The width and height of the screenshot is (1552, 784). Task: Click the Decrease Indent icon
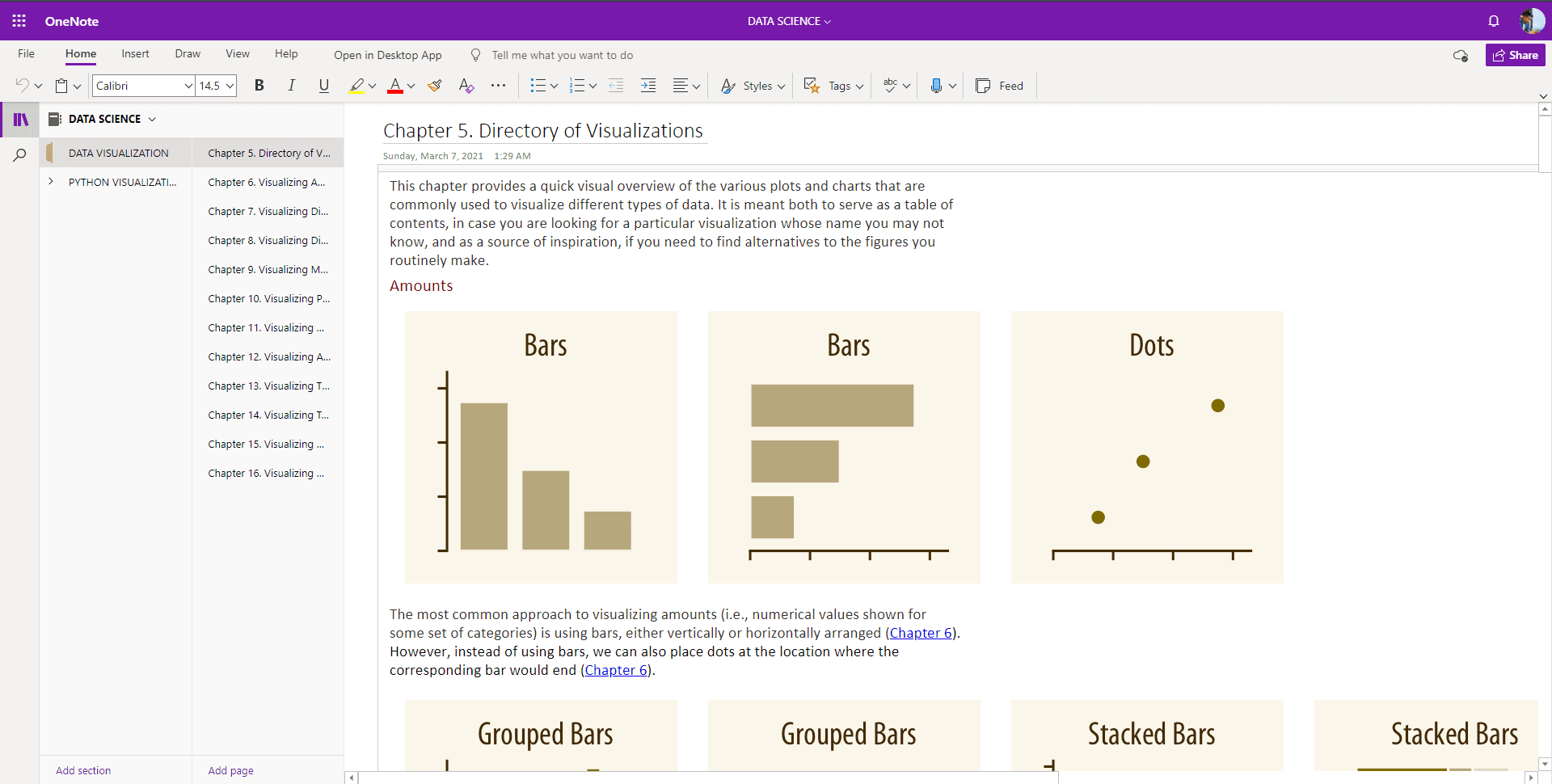(x=616, y=86)
